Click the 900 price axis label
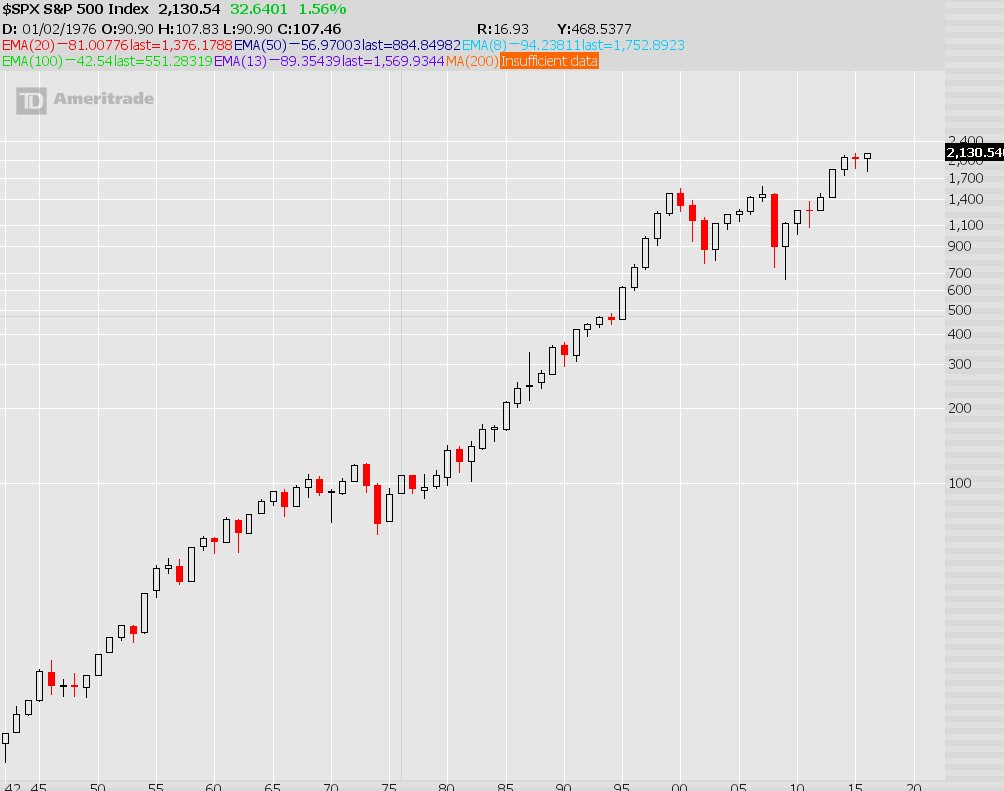This screenshot has height=791, width=1004. [x=959, y=246]
